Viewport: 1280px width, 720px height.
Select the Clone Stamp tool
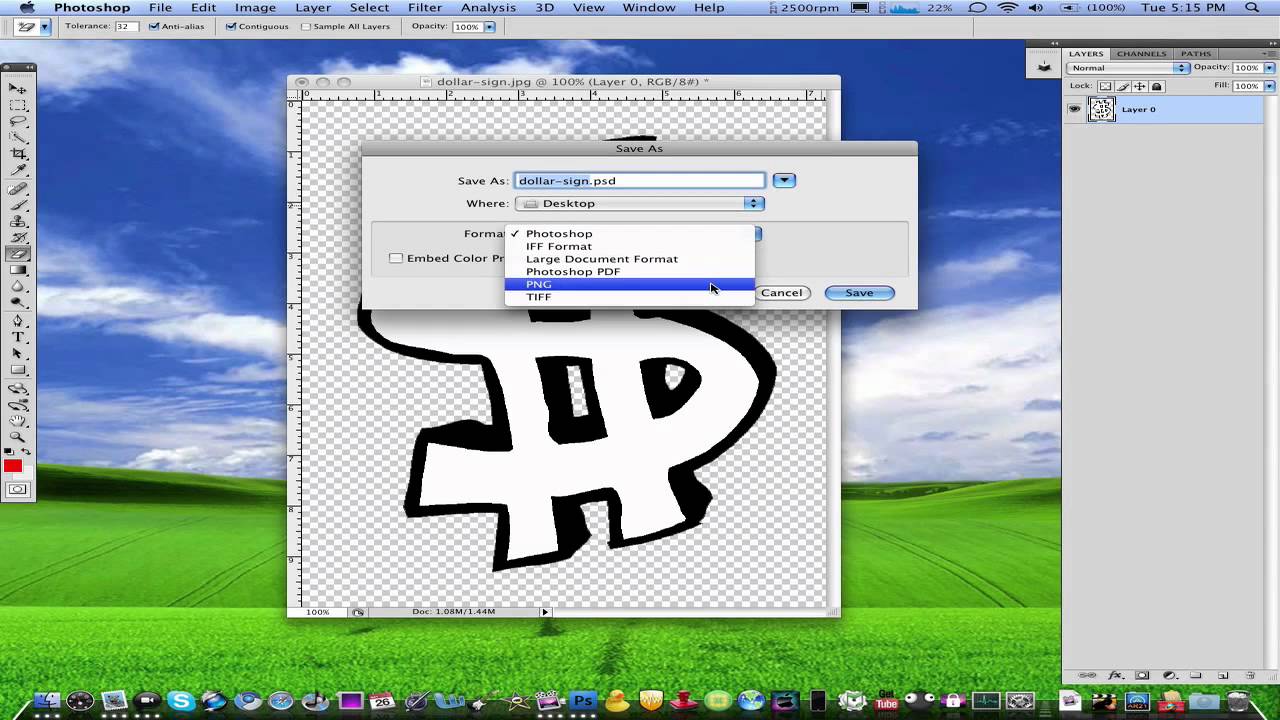(x=18, y=221)
